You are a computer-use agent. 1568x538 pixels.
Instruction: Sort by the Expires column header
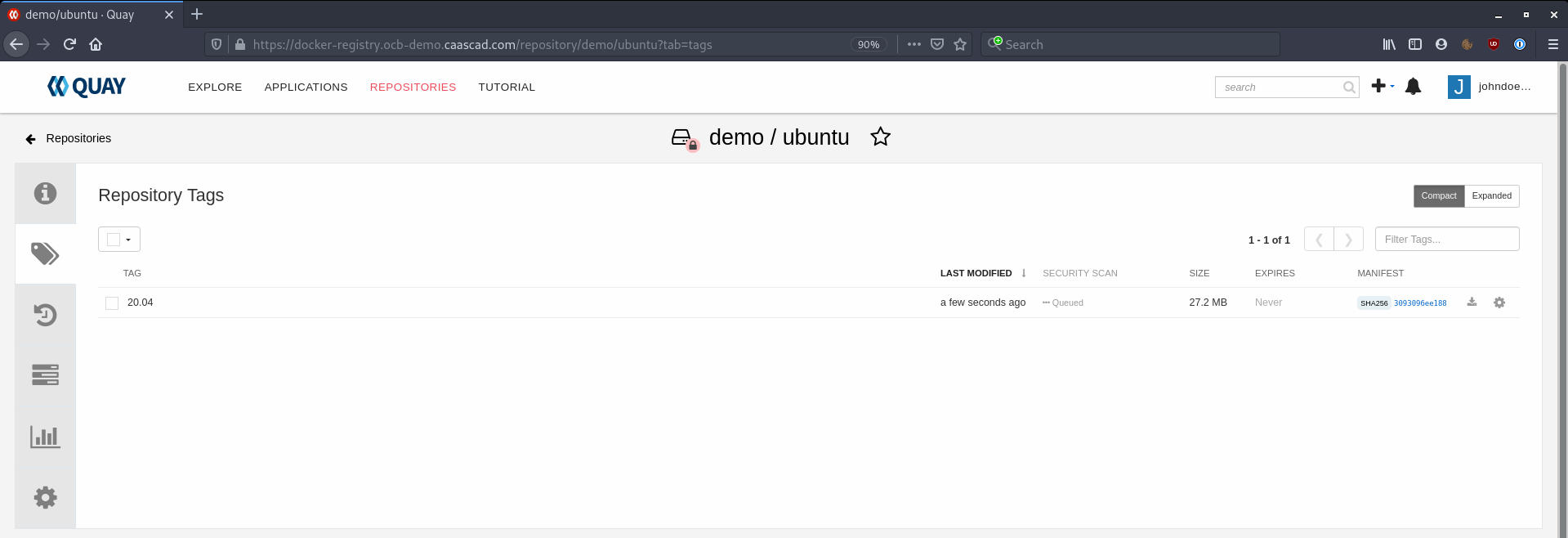click(x=1275, y=273)
